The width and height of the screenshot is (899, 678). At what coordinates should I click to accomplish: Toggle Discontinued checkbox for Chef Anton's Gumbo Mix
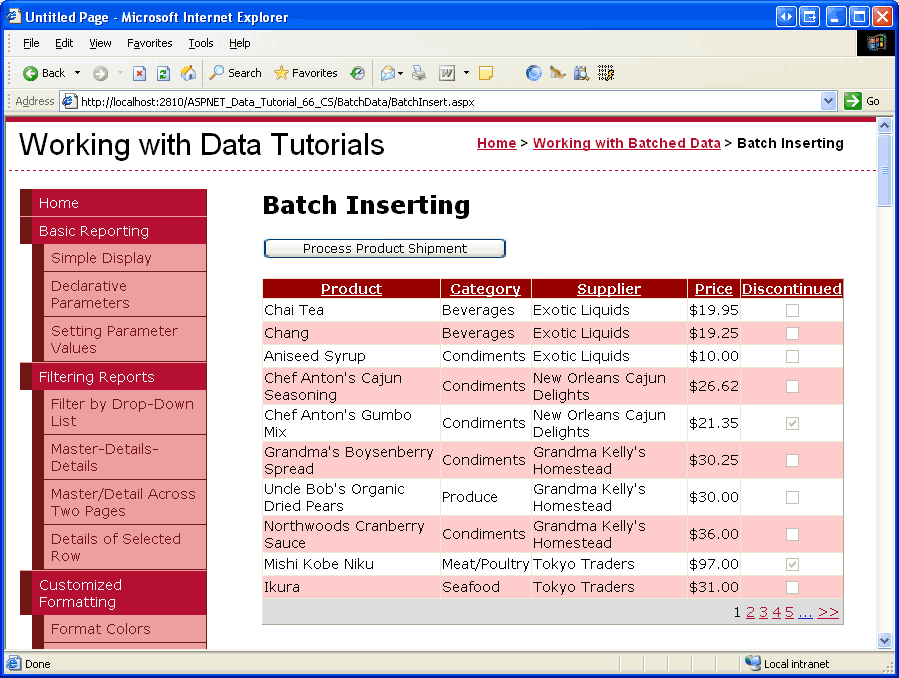[792, 424]
